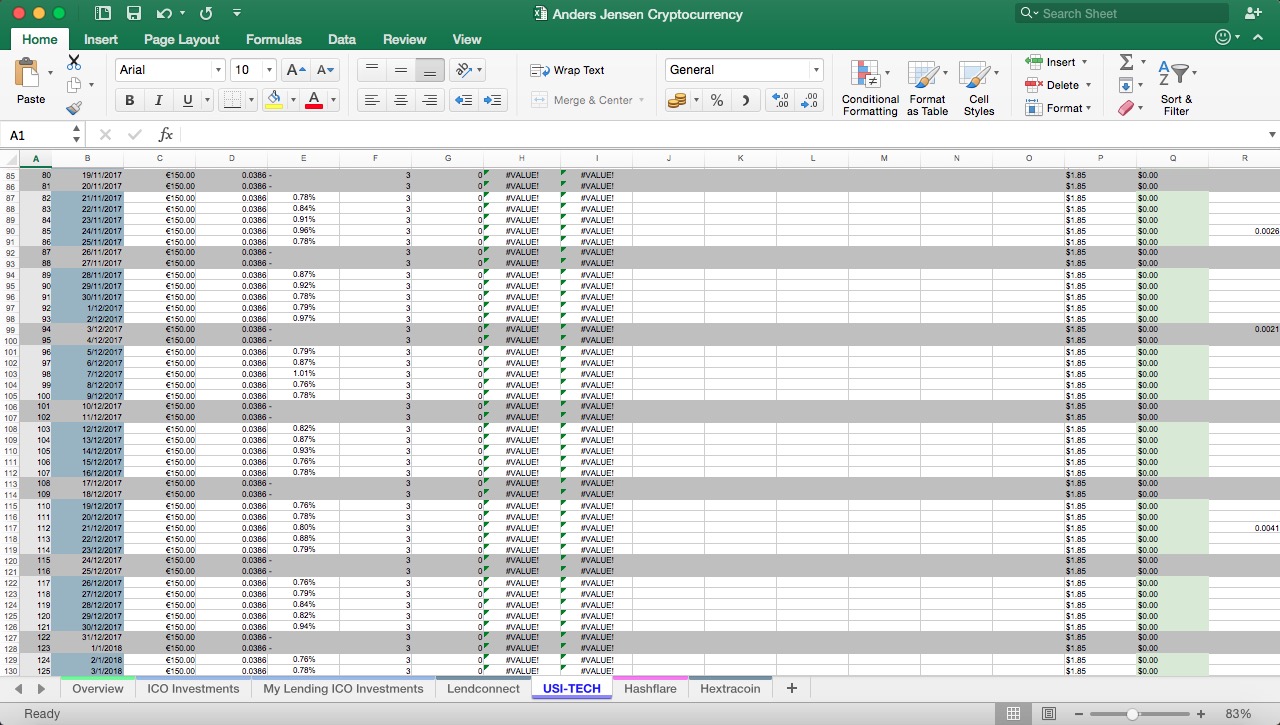Open the Hashflare sheet tab
The height and width of the screenshot is (725, 1280).
pyautogui.click(x=651, y=688)
